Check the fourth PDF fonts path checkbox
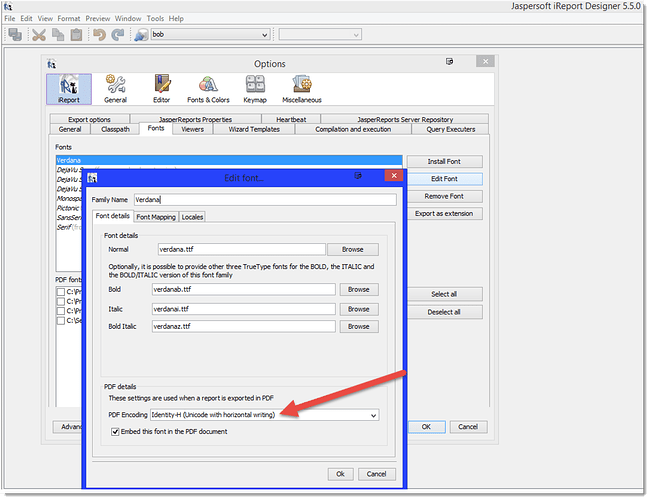 [60, 320]
